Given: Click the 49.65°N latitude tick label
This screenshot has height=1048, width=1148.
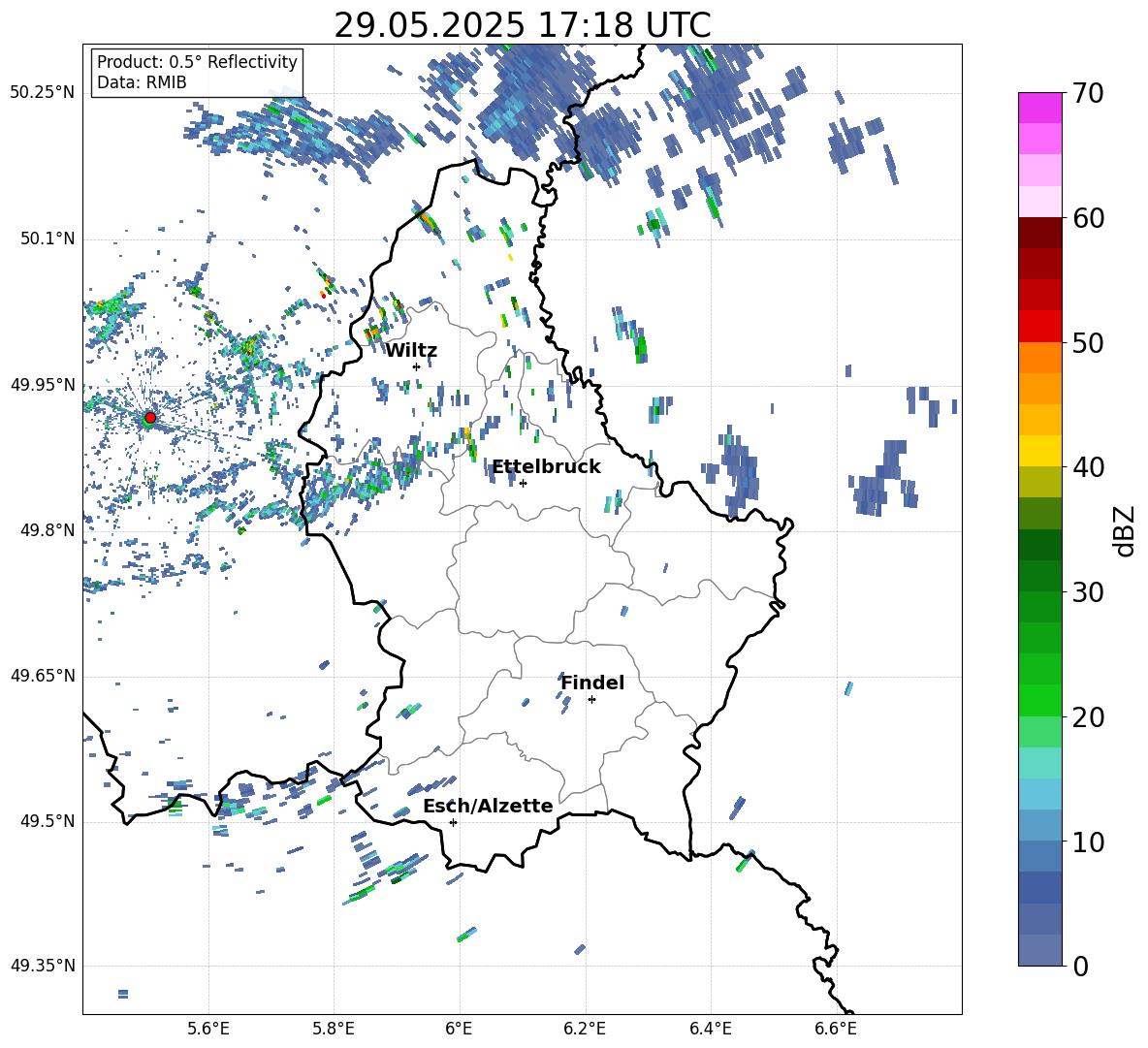Looking at the screenshot, I should click(43, 677).
